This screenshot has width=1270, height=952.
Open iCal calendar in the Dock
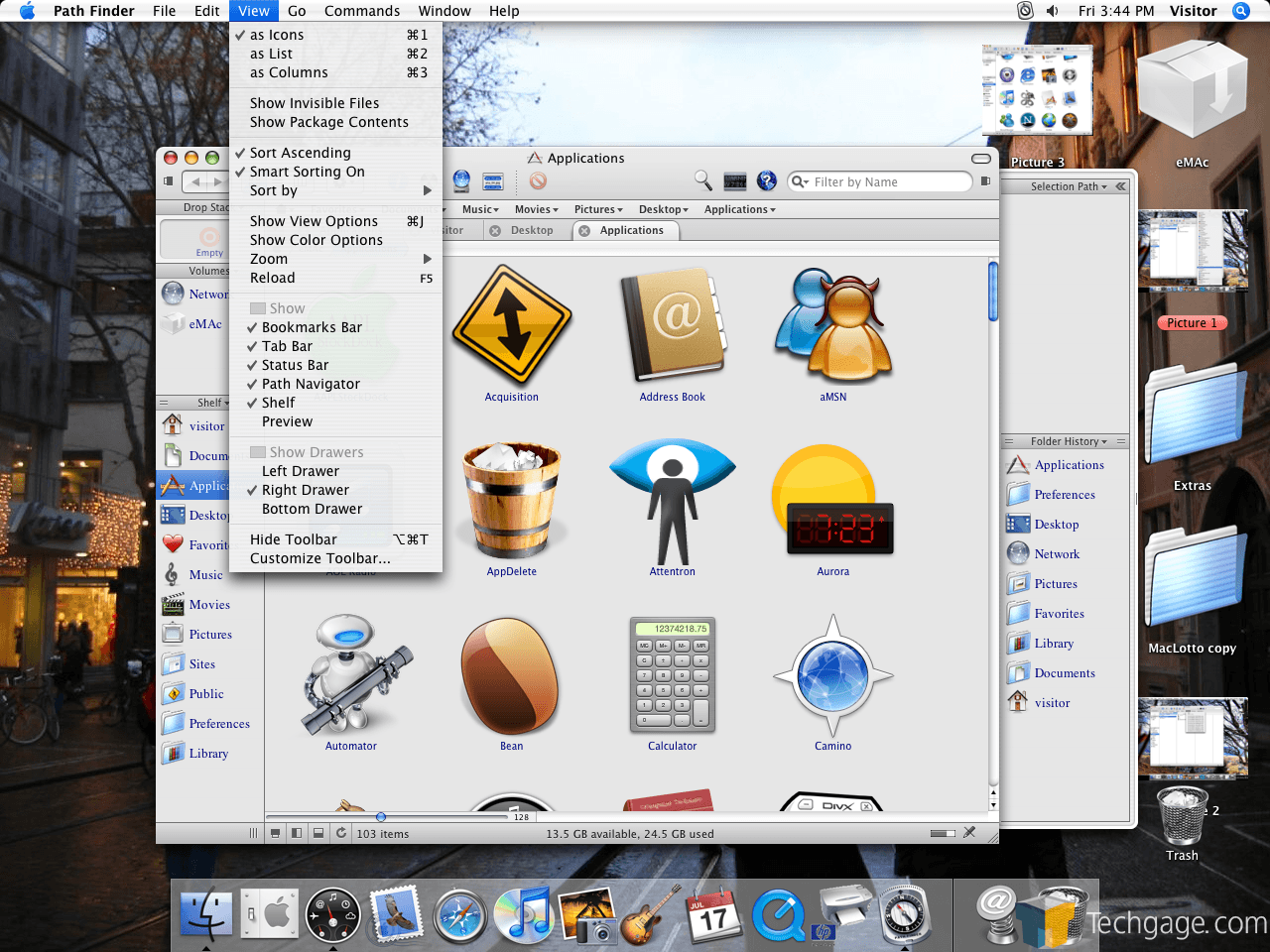coord(712,913)
